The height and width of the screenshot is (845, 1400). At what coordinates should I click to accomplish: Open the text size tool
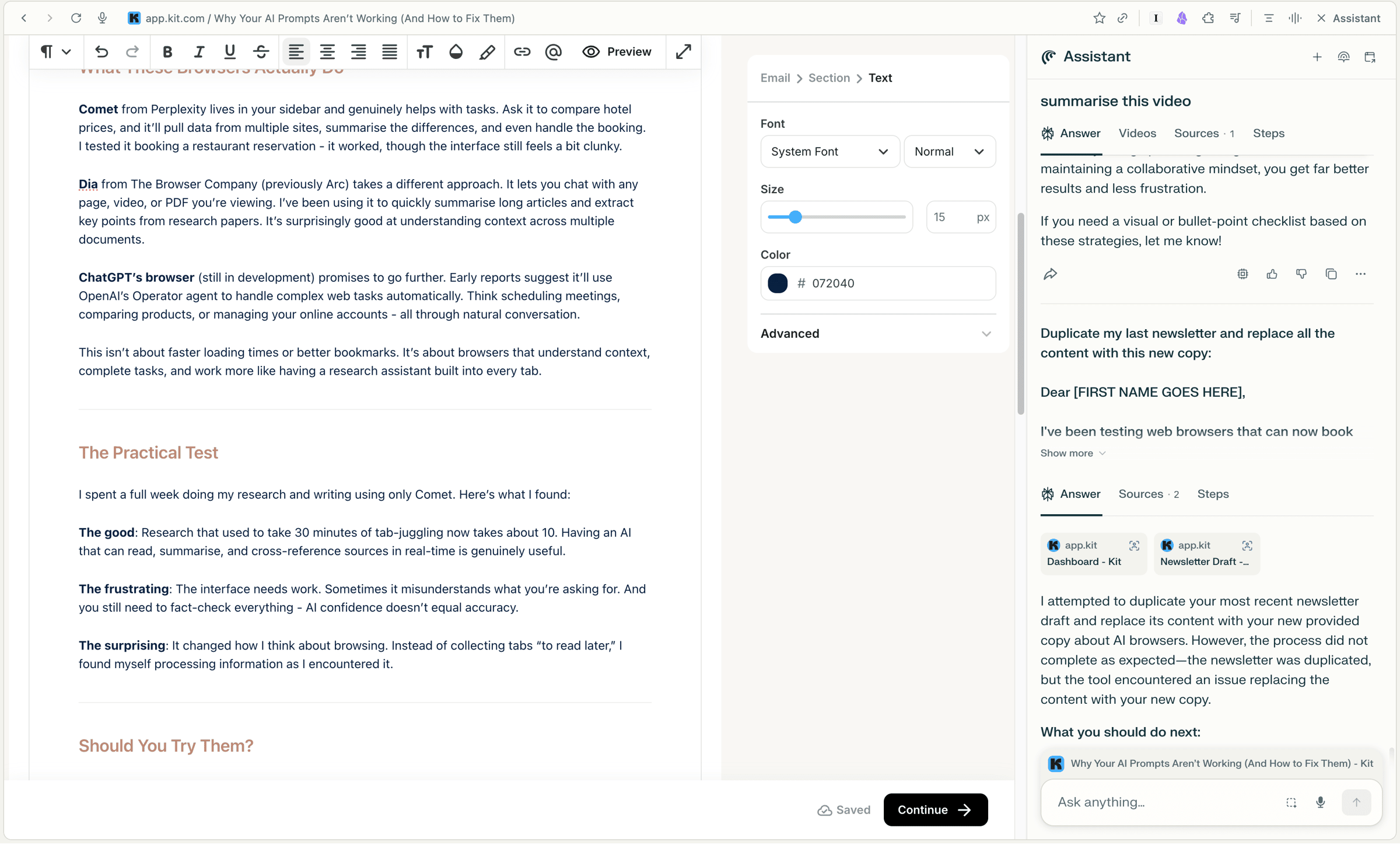(425, 52)
